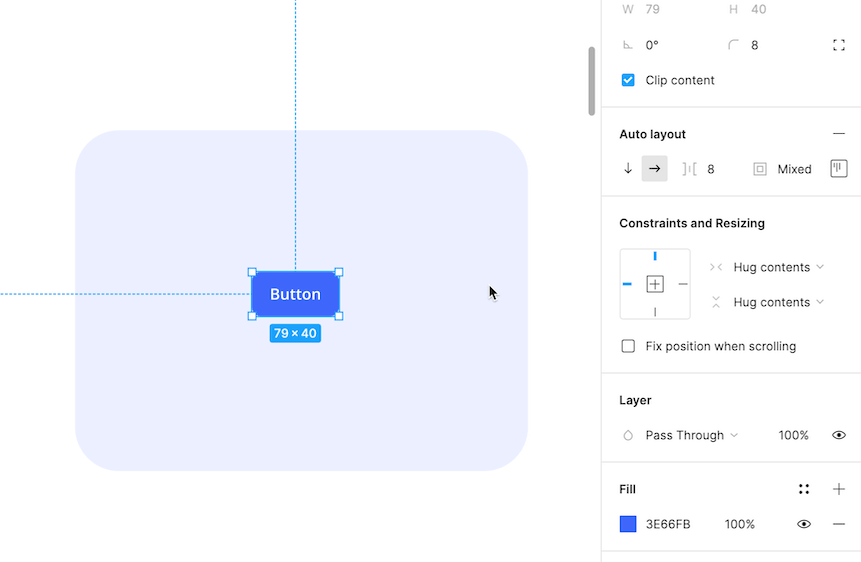Screen dimensions: 861x562
Task: Add a new fill with plus
Action: pos(839,489)
